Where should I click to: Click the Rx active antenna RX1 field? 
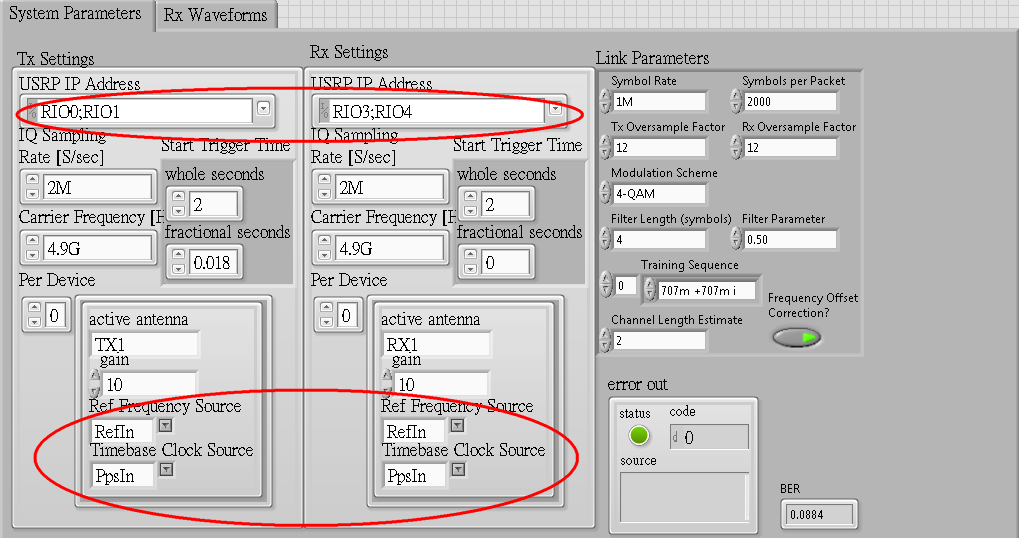click(436, 344)
